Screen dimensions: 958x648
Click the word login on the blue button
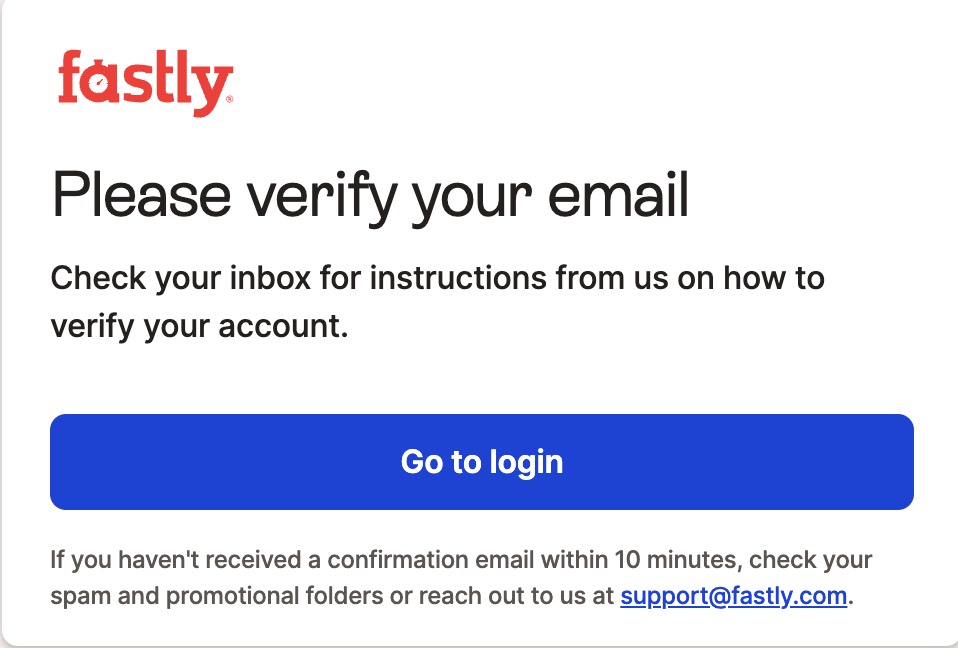(526, 462)
